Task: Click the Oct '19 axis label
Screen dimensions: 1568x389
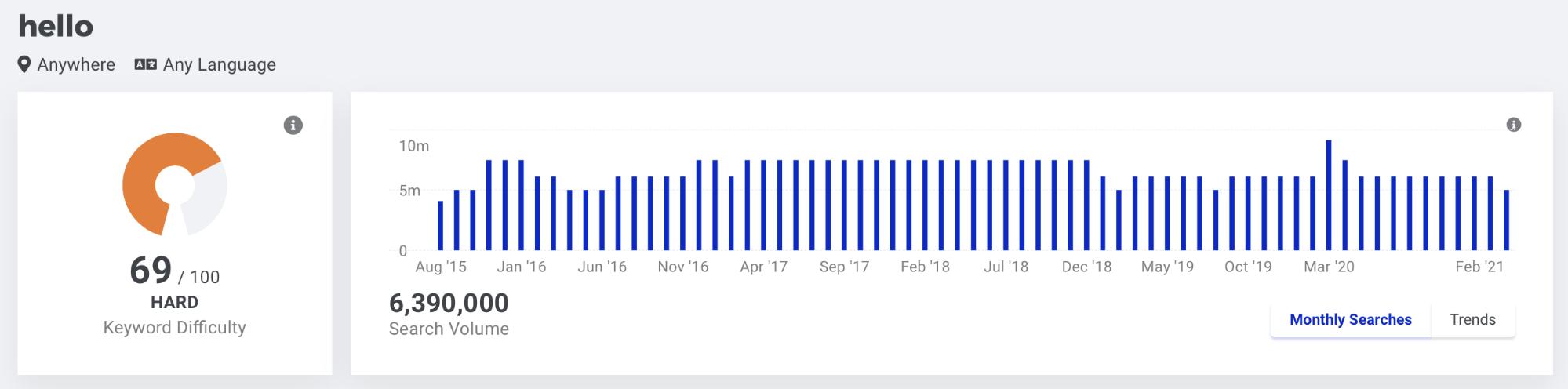Action: (x=1248, y=267)
